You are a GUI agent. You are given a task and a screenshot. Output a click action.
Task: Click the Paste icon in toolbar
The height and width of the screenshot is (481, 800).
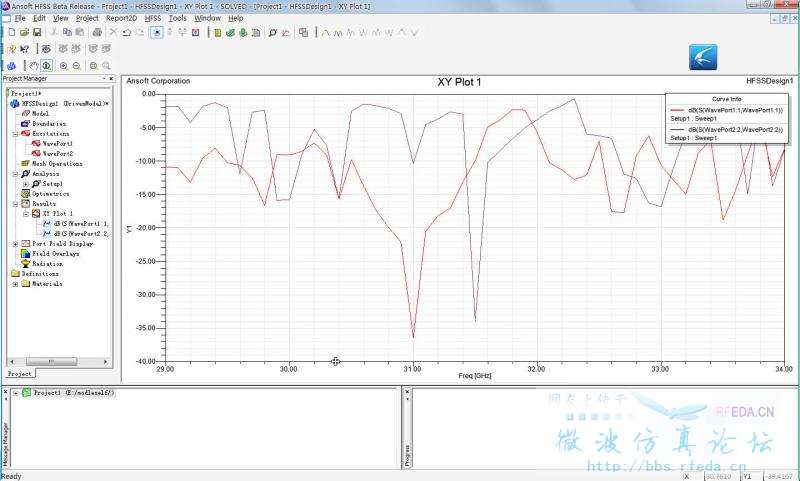click(x=80, y=32)
